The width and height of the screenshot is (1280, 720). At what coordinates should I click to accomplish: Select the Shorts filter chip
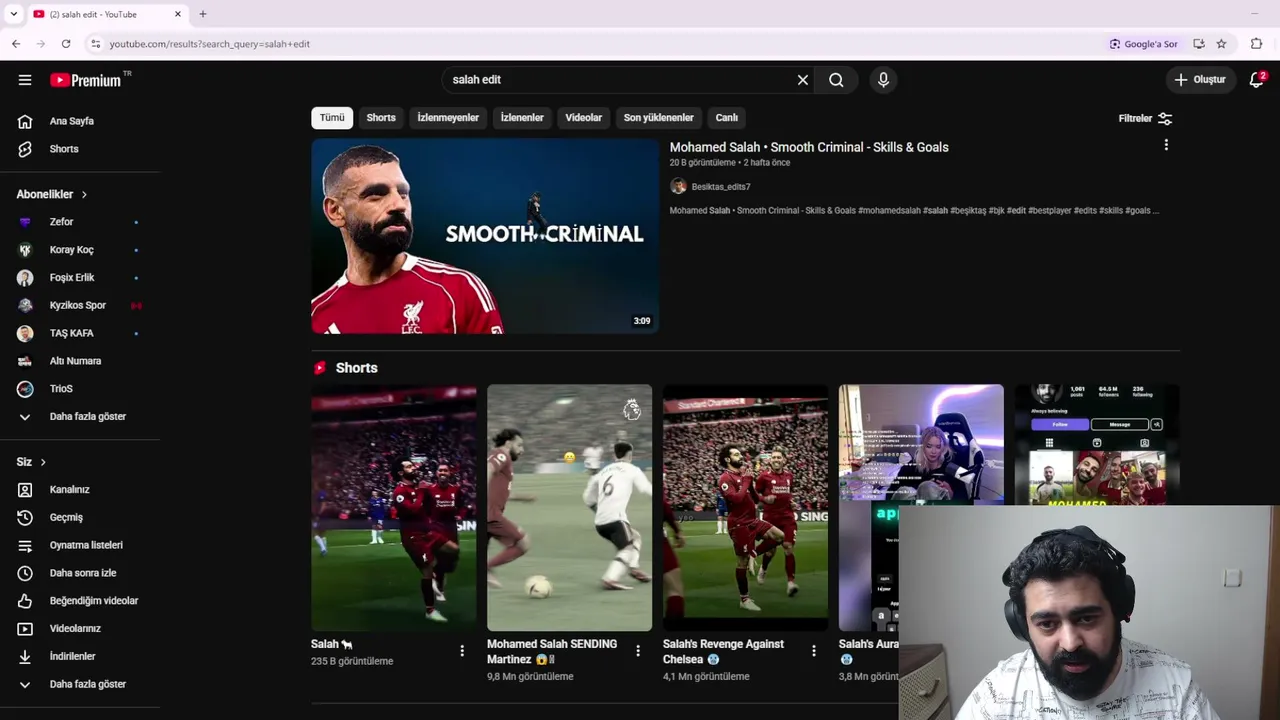point(381,118)
